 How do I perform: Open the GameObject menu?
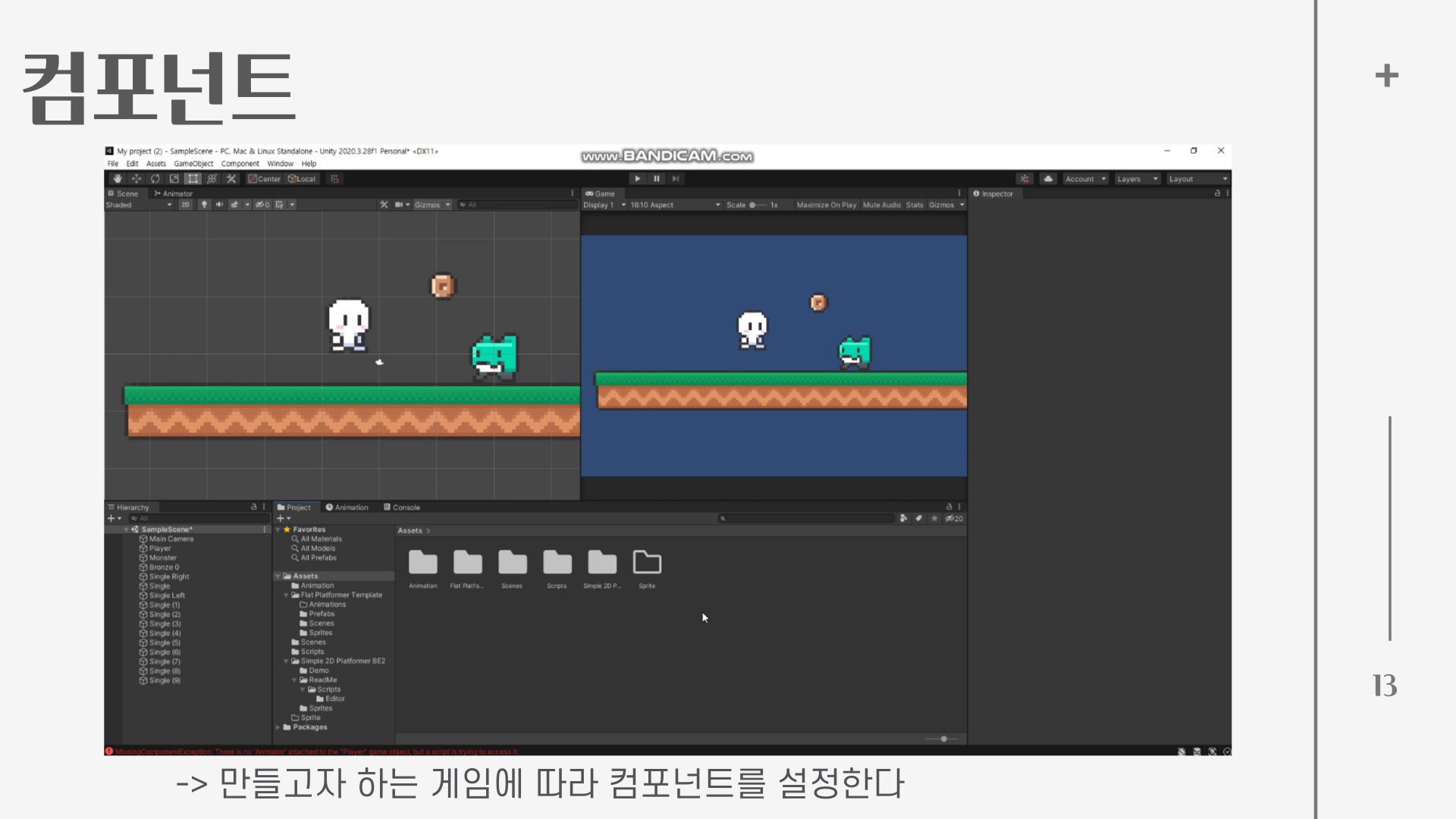[x=193, y=164]
